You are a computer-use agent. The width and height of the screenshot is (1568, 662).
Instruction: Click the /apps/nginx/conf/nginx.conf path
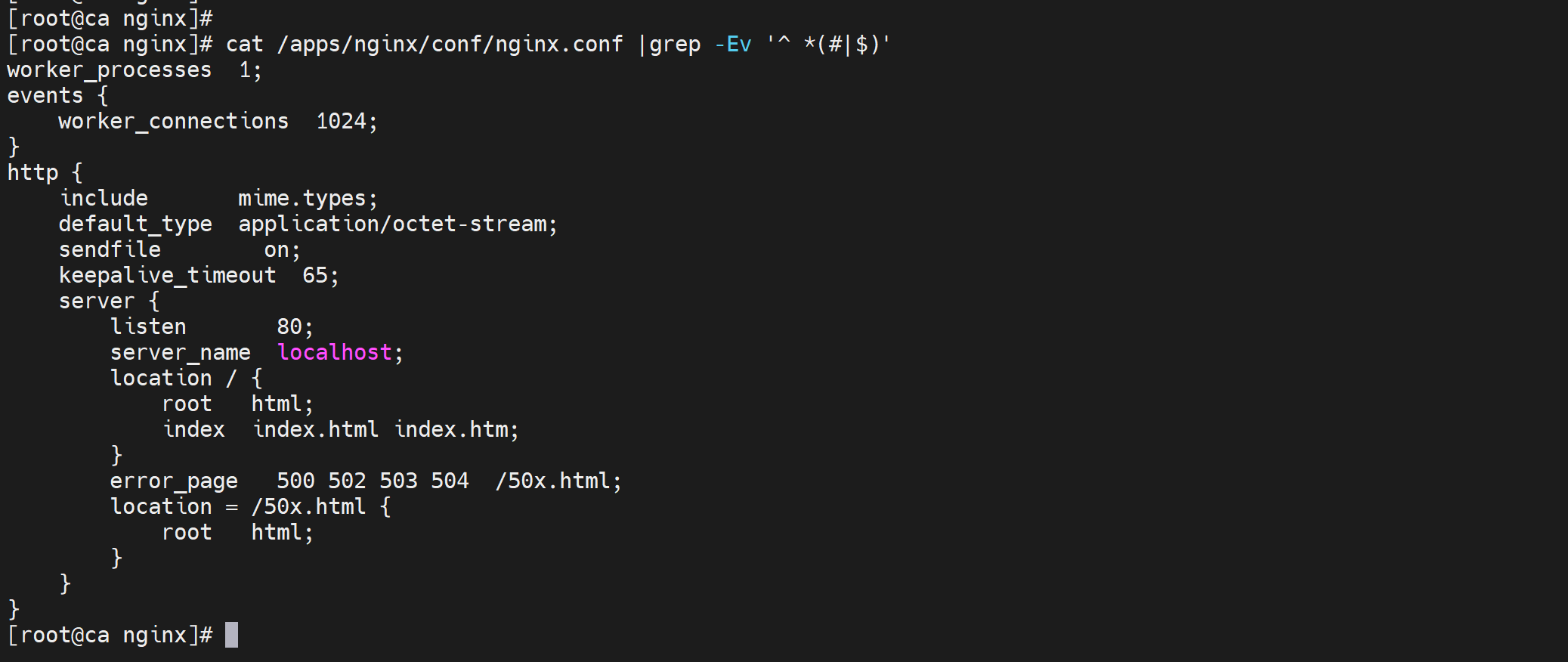point(450,45)
